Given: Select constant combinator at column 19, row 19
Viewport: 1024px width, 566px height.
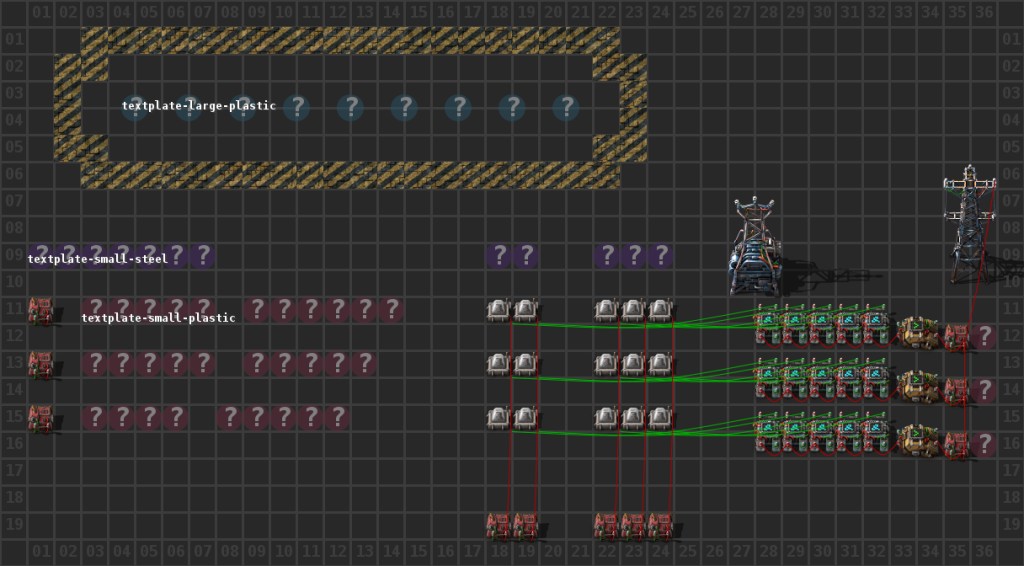Looking at the screenshot, I should pos(526,526).
